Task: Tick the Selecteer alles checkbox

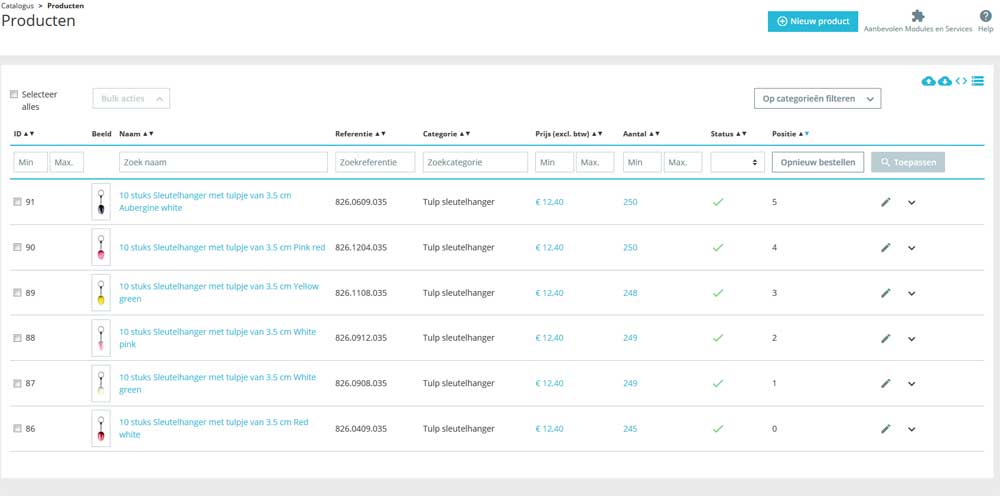Action: coord(14,95)
